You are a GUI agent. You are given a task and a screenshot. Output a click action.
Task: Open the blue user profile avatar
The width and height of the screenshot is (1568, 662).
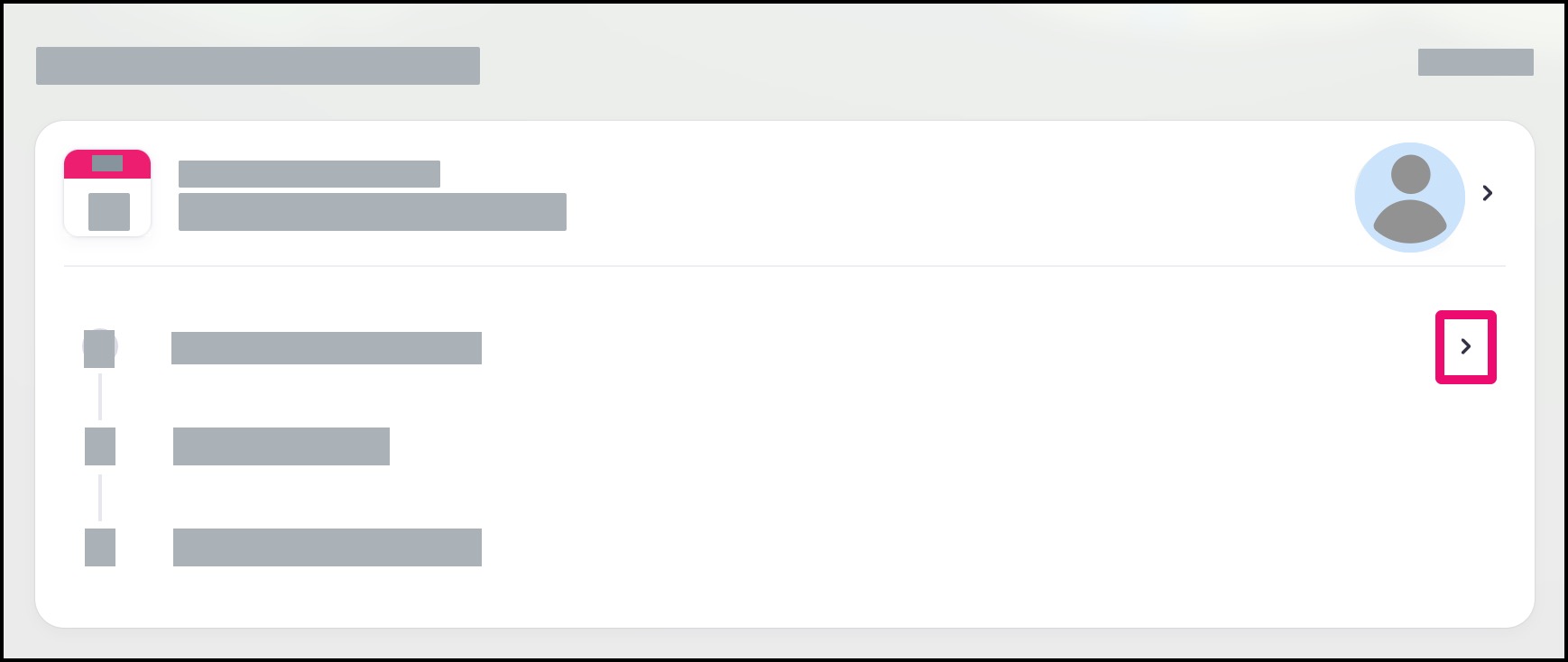pos(1409,198)
